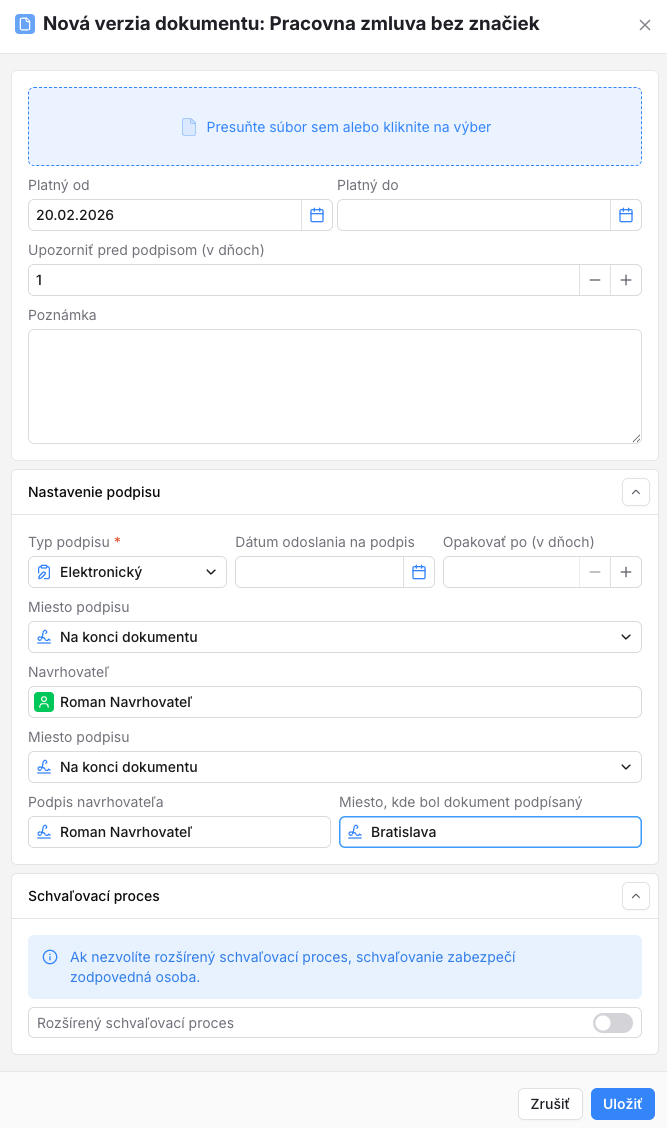667x1128 pixels.
Task: Click the Bratislava signing place field
Action: coord(490,832)
